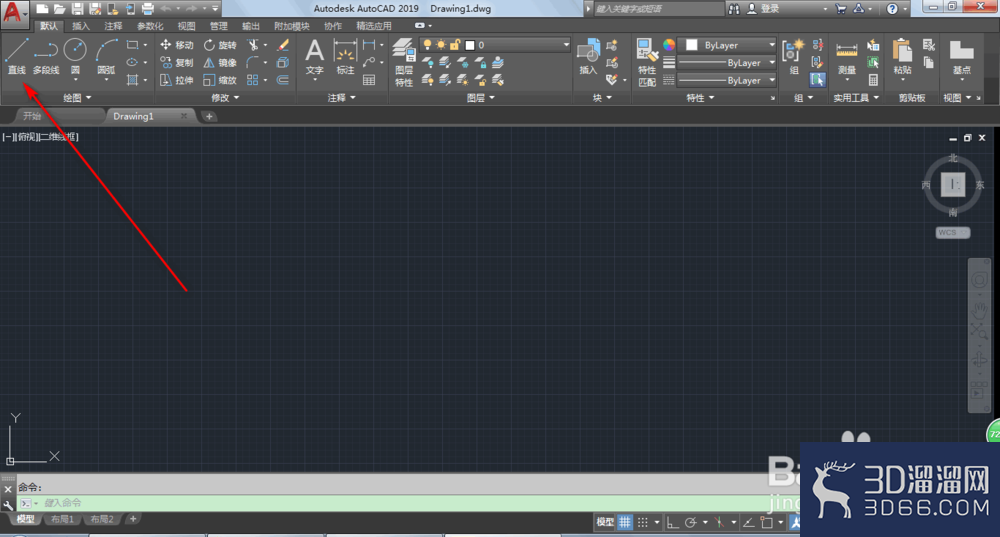
Task: Click the Save icon in quick access toolbar
Action: point(77,8)
